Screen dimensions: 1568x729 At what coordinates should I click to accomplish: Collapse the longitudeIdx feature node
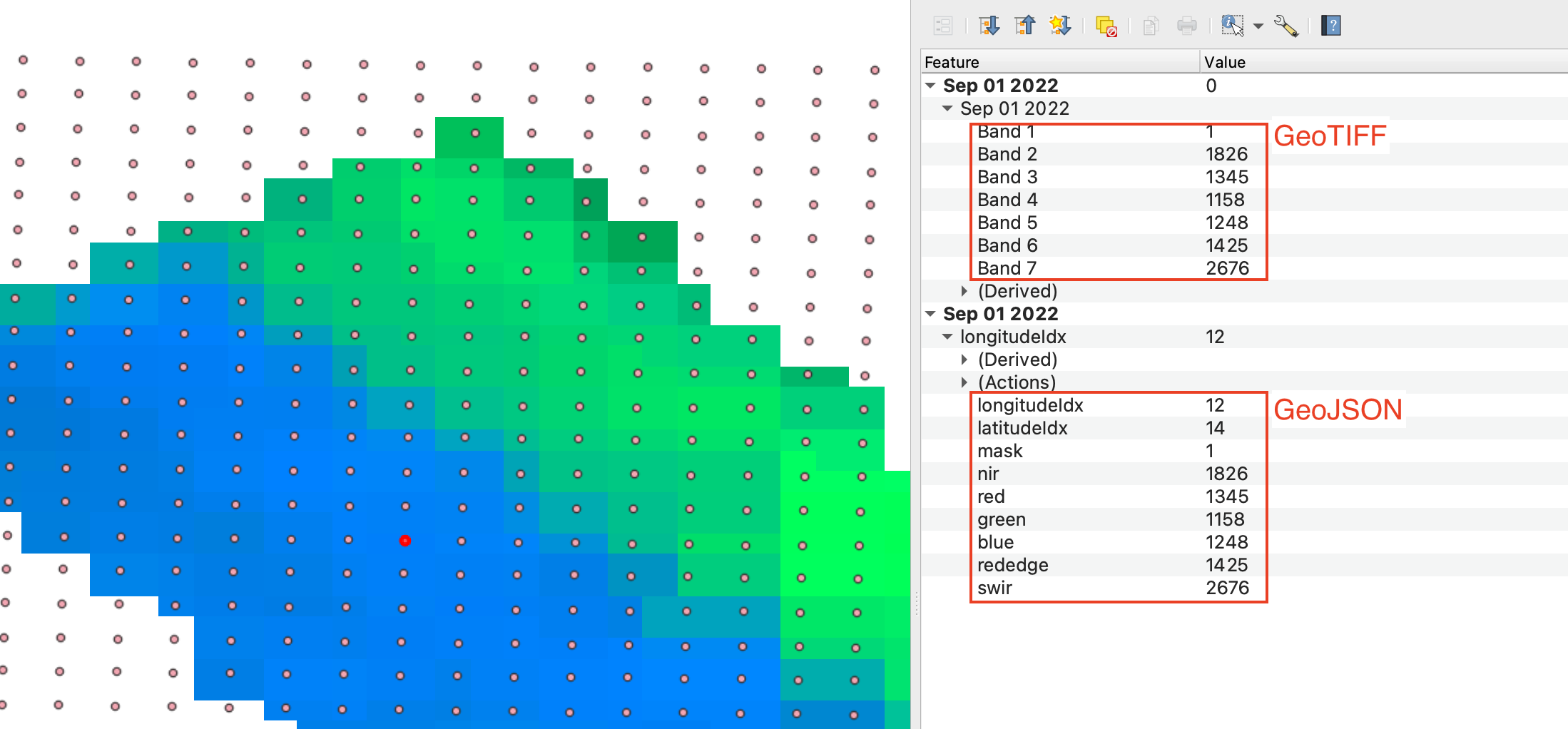pos(947,337)
